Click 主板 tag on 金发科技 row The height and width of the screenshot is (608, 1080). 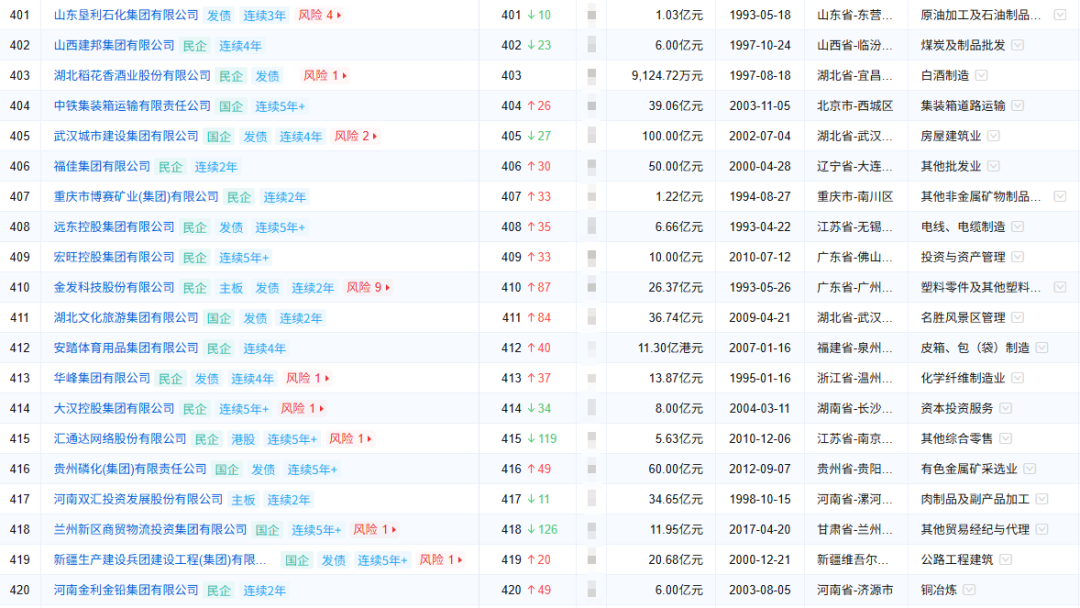(231, 288)
